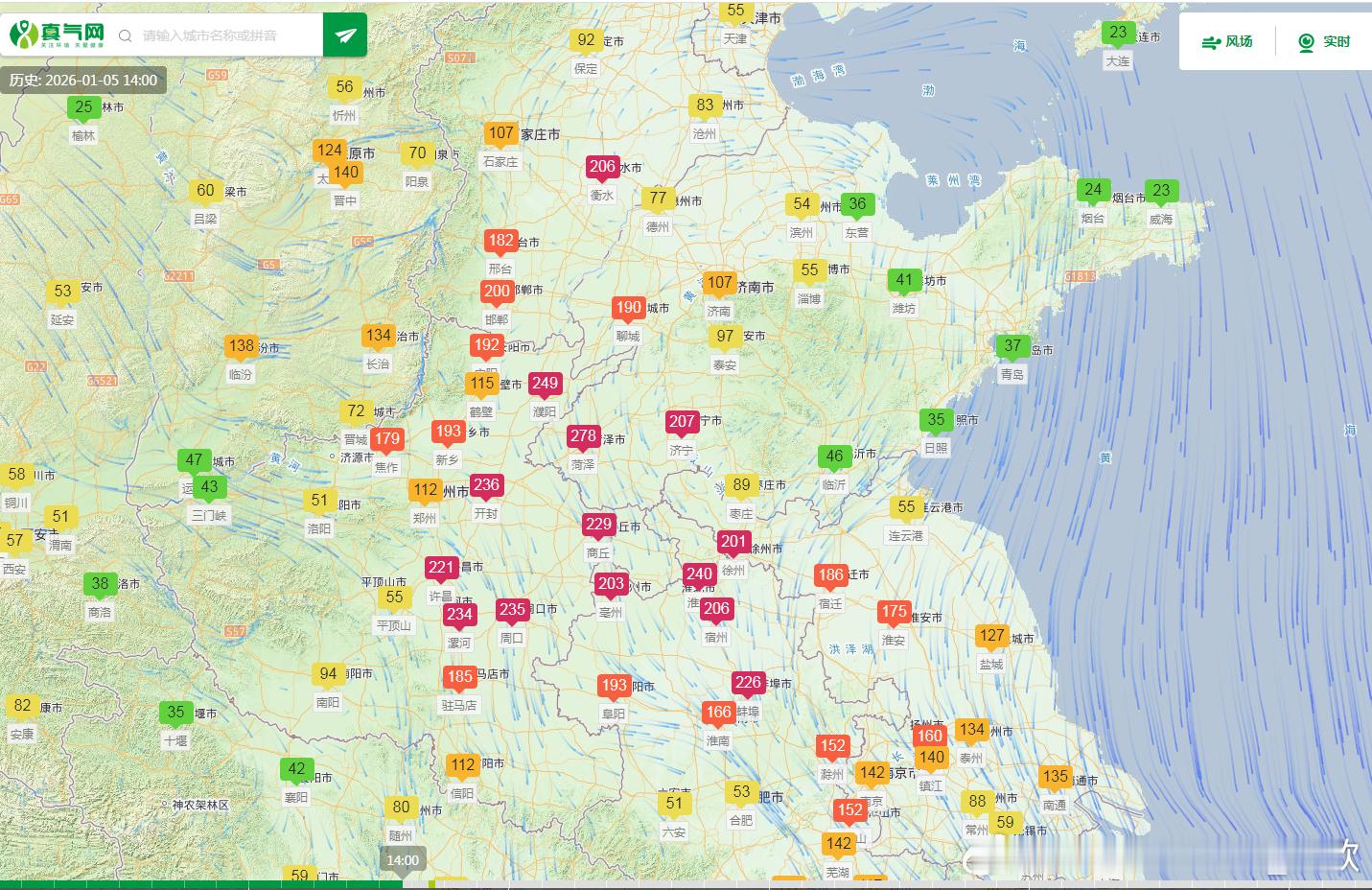
Task: Click the 14:00 timeline marker
Action: tap(403, 860)
